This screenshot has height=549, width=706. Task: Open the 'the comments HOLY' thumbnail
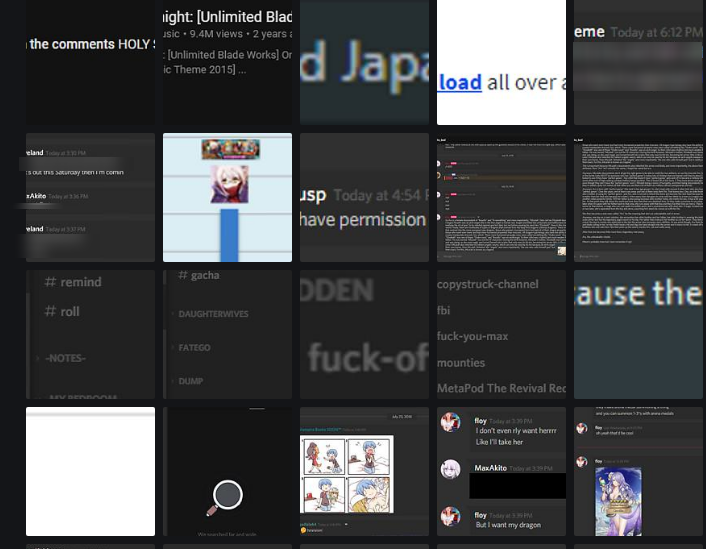[x=90, y=62]
